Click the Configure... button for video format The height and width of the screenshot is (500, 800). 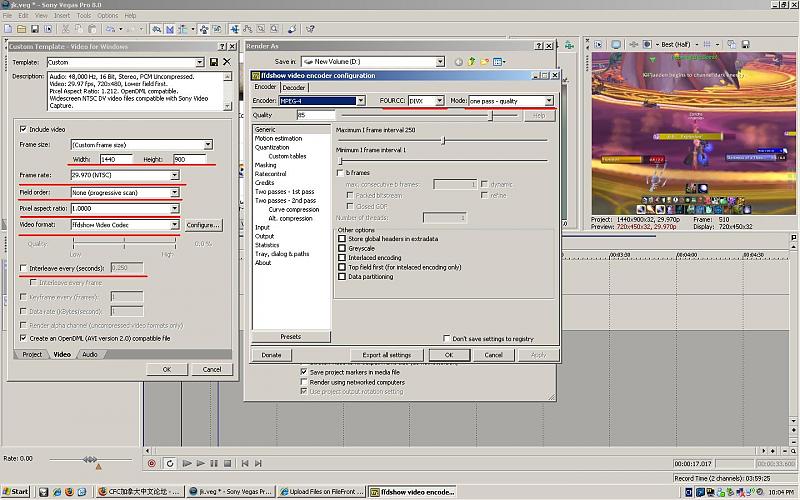(203, 225)
